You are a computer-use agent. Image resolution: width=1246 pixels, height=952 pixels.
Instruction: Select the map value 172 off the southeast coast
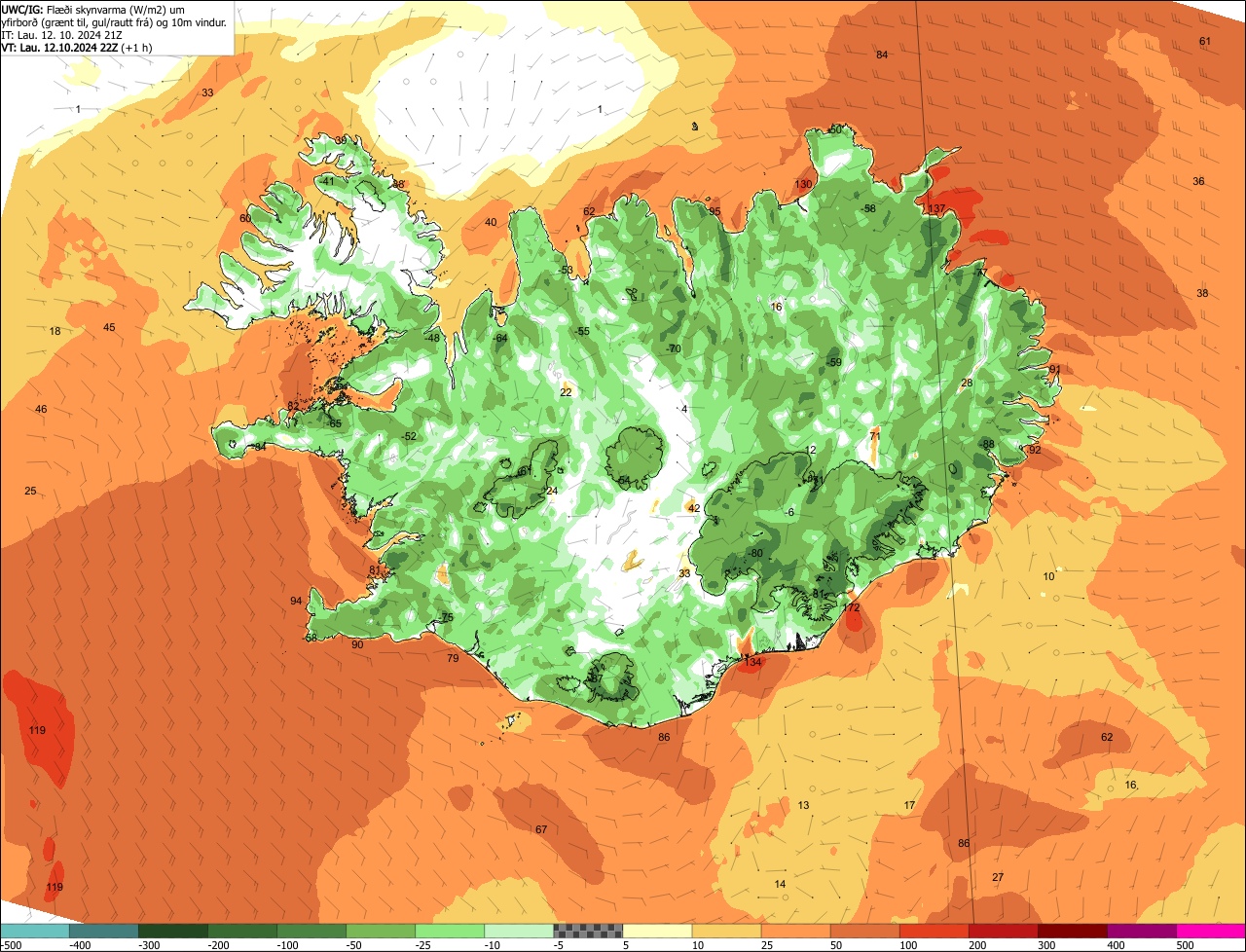coord(852,607)
